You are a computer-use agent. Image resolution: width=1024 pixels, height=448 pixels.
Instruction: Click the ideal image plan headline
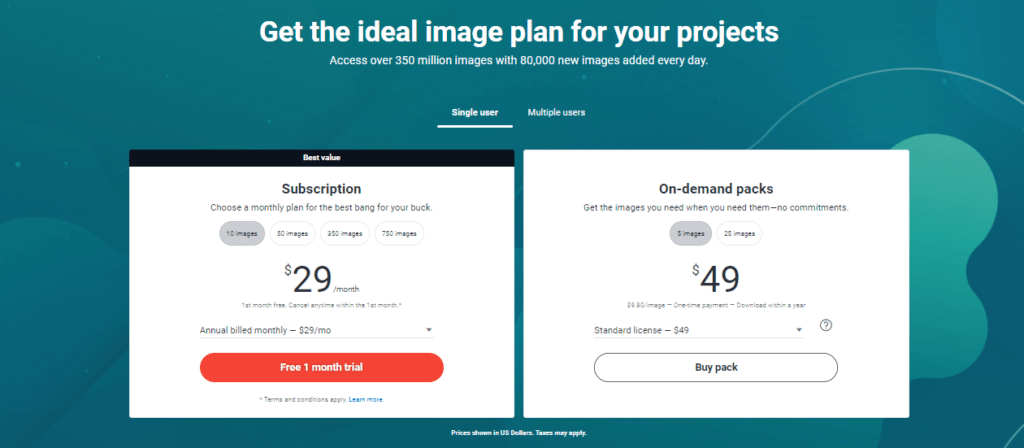click(518, 31)
